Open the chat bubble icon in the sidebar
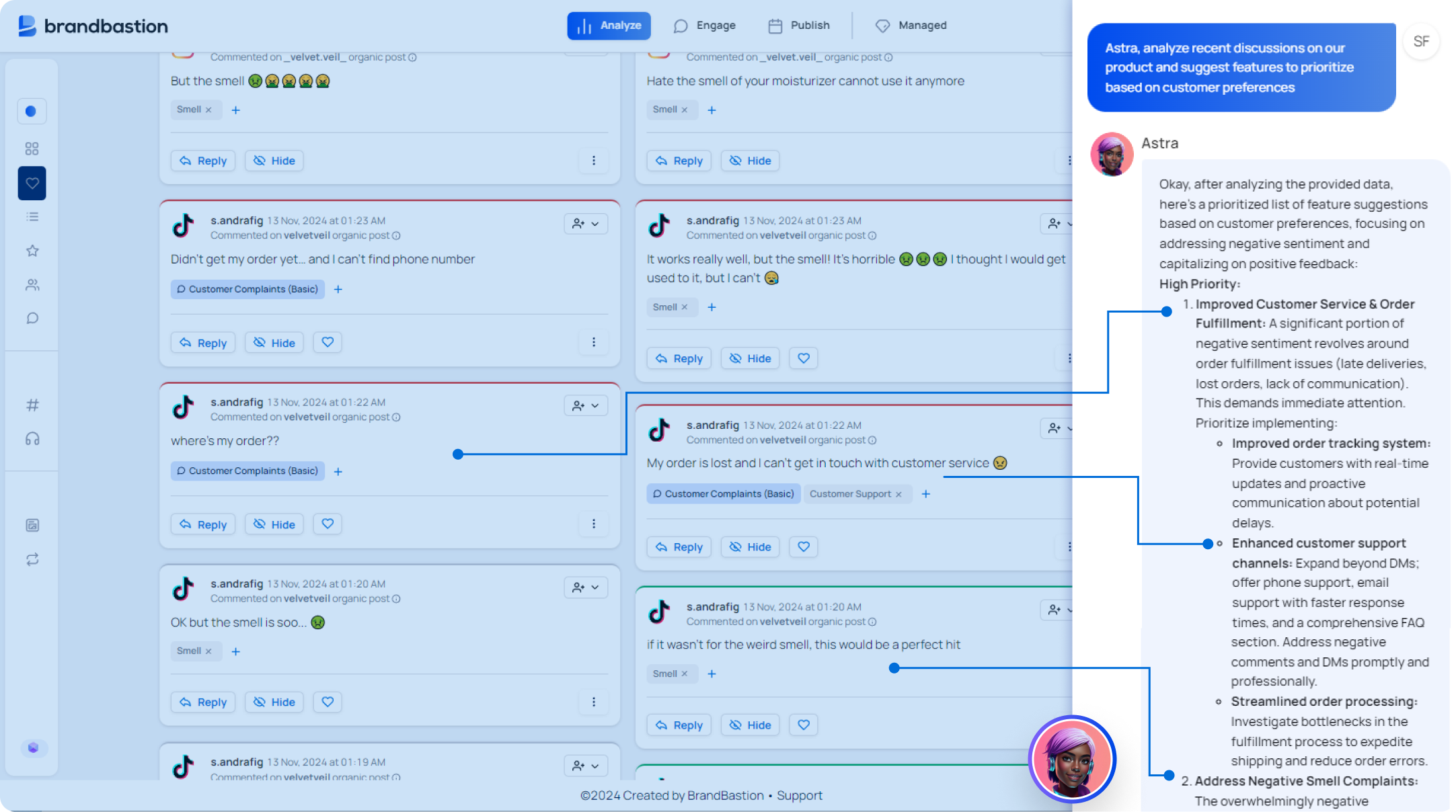The width and height of the screenshot is (1456, 812). (32, 318)
